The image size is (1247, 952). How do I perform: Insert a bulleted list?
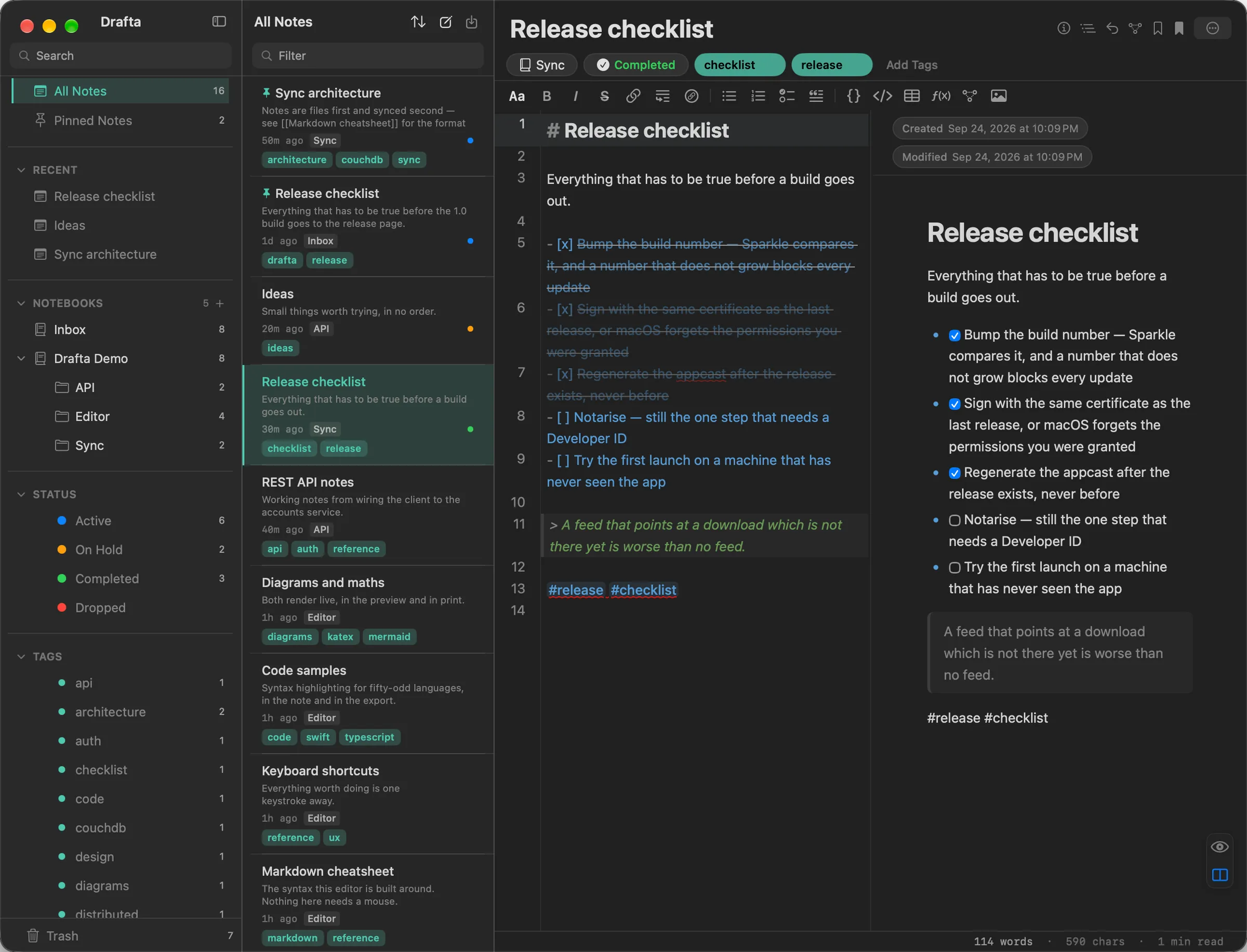coord(729,96)
